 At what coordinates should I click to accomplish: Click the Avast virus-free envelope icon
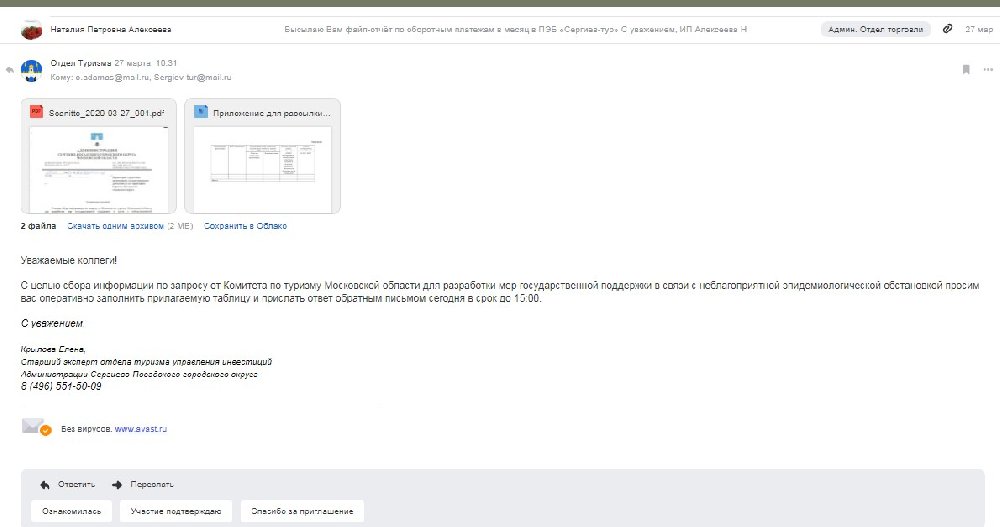(x=36, y=427)
